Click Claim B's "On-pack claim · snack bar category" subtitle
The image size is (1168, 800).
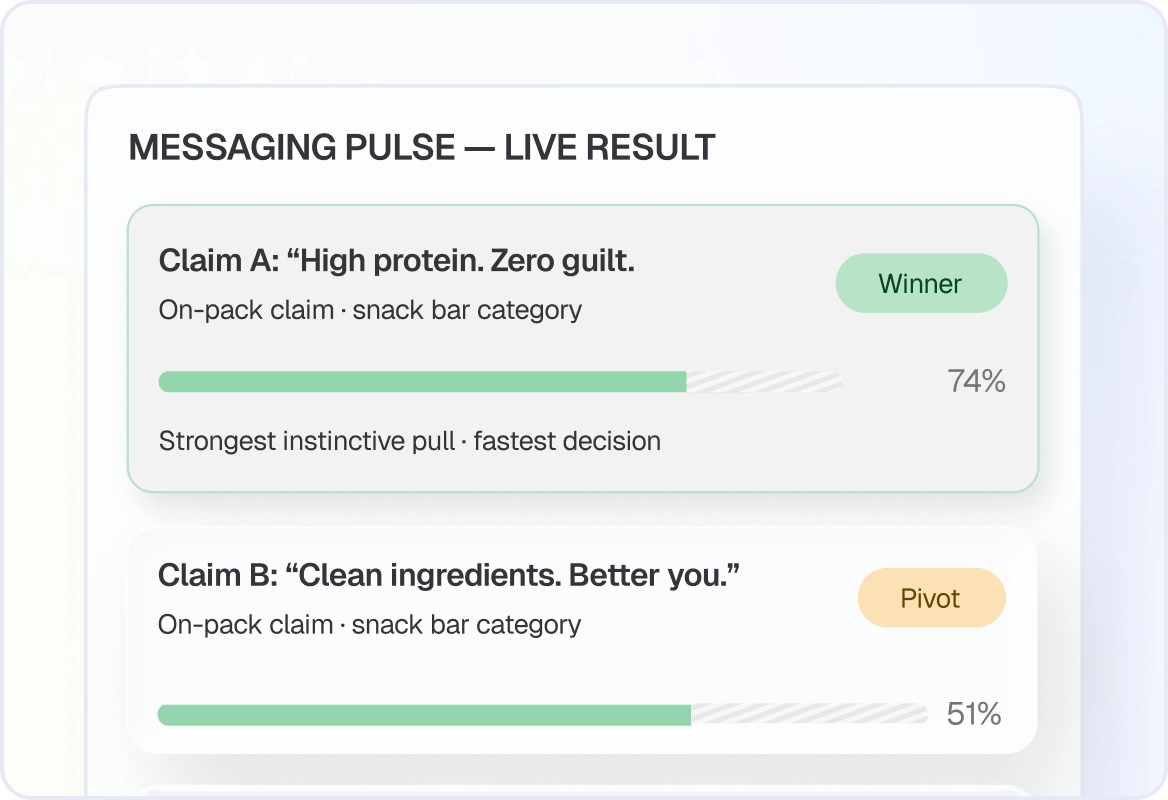(369, 625)
